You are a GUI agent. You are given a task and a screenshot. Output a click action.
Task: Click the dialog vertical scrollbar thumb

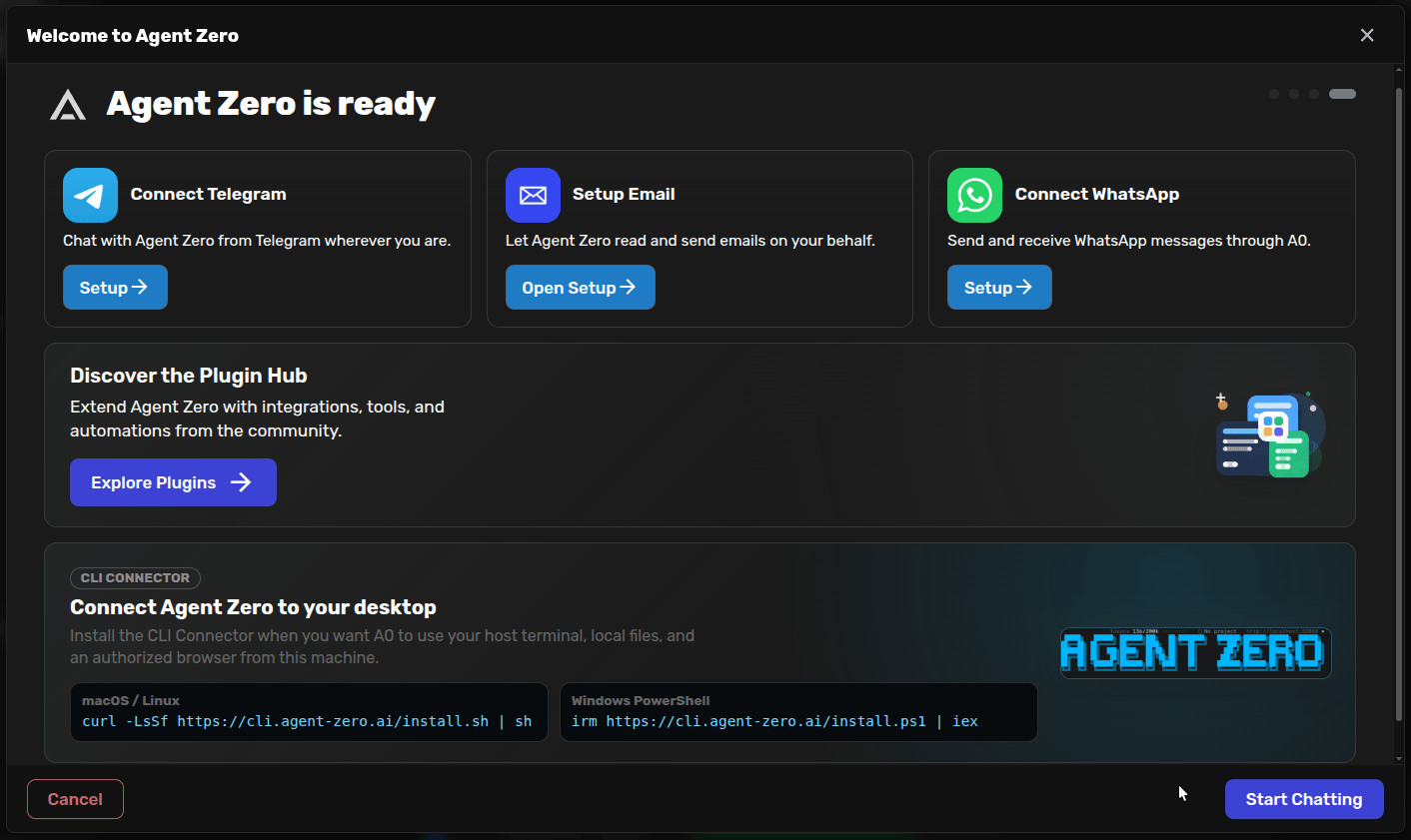point(1399,405)
